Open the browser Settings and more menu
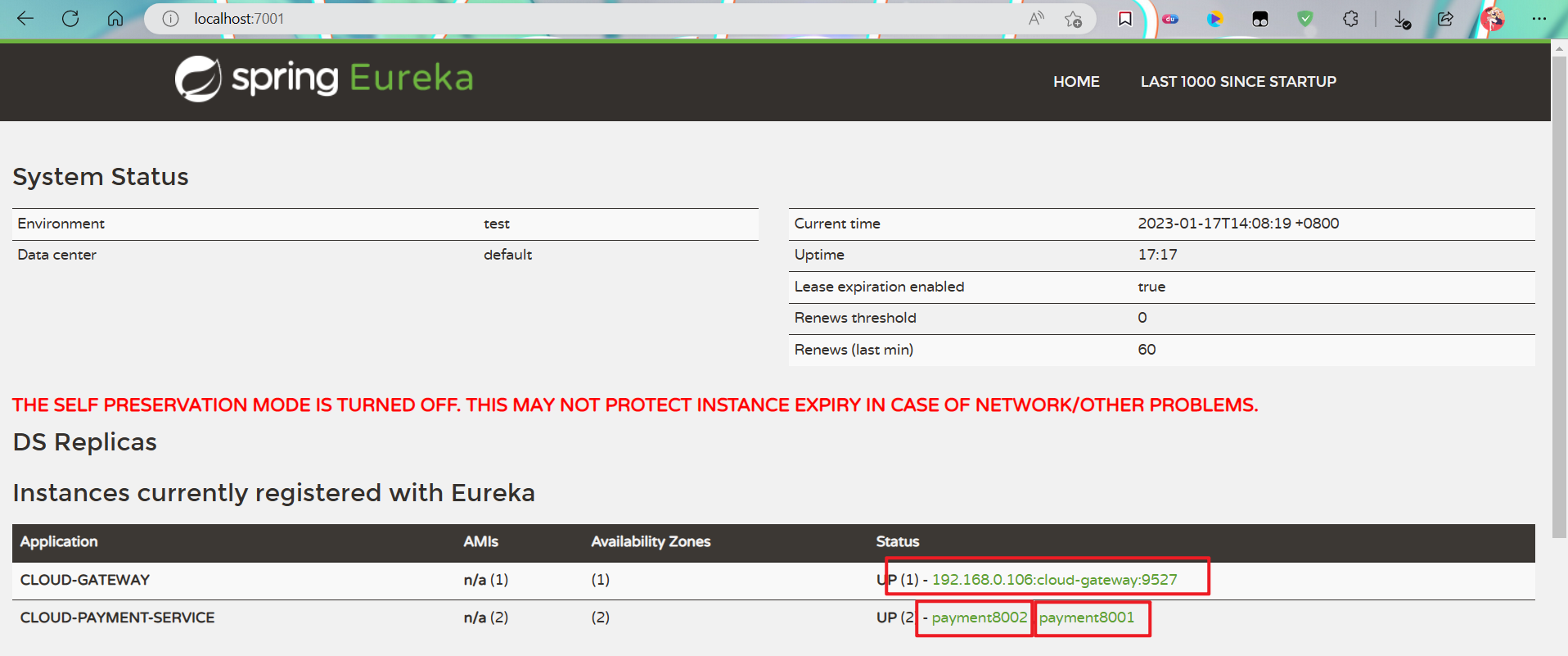 (x=1539, y=18)
